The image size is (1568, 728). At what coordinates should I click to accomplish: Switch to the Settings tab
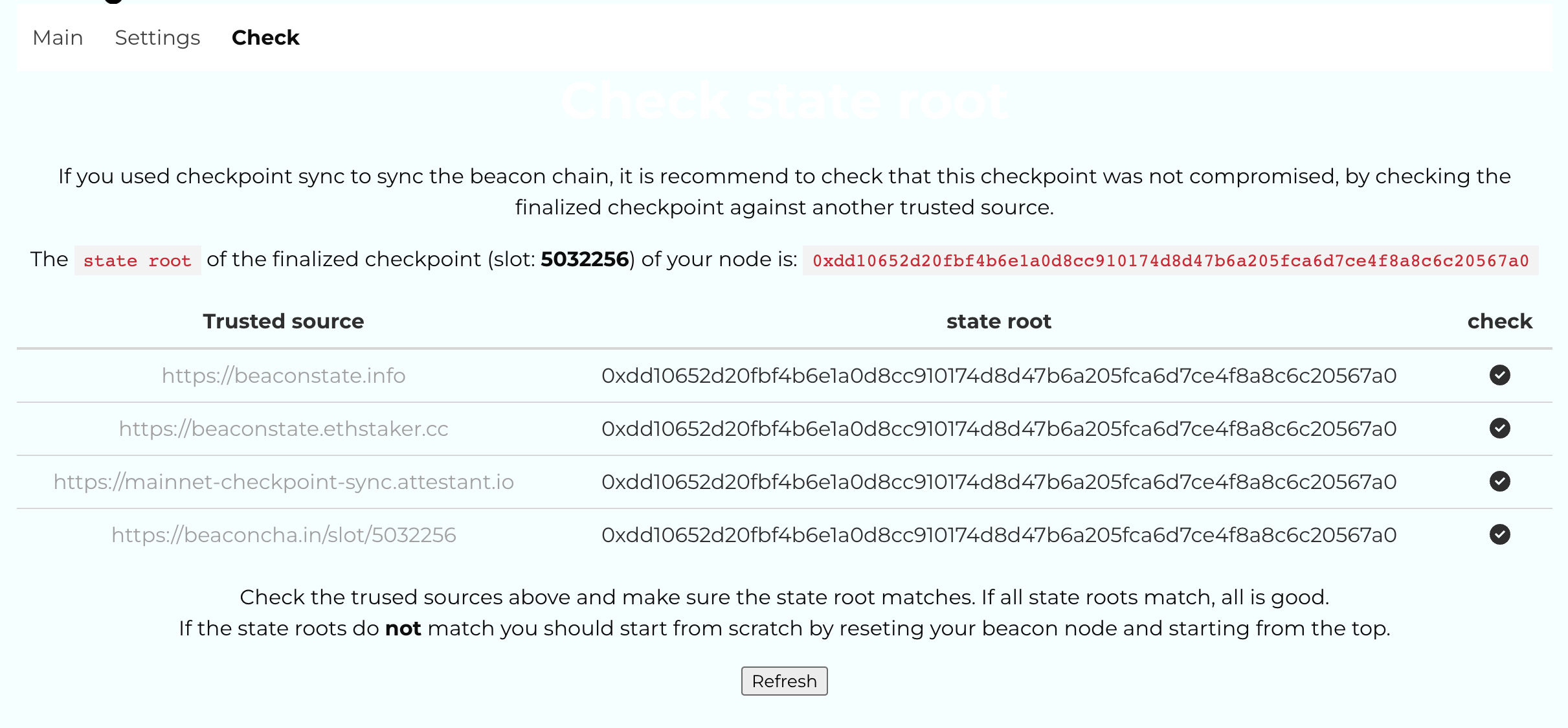(x=157, y=38)
